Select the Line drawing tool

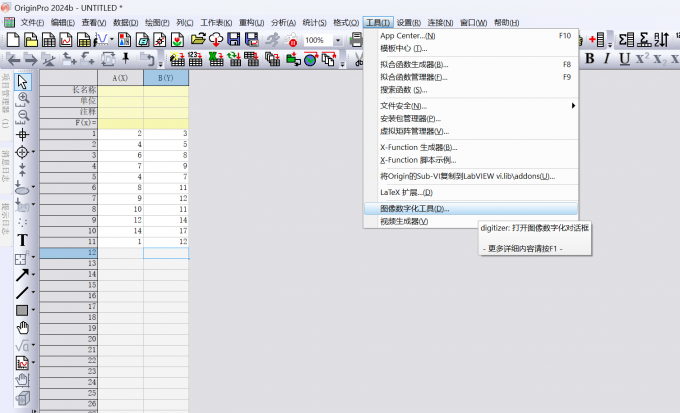pyautogui.click(x=22, y=293)
